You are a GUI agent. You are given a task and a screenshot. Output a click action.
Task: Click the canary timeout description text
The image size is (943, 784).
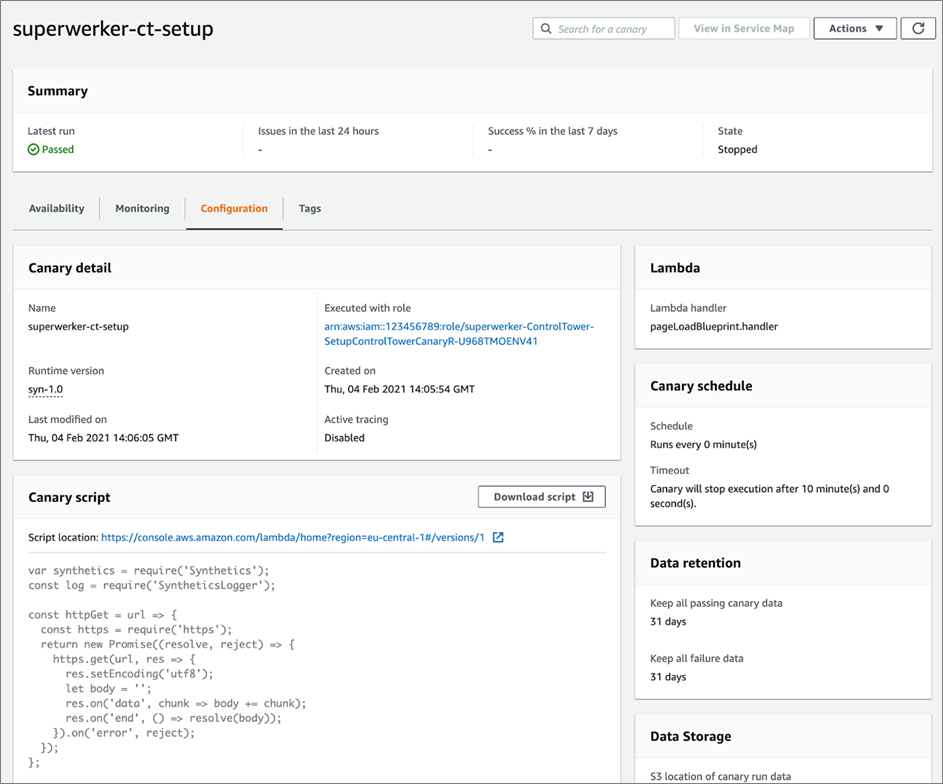770,496
